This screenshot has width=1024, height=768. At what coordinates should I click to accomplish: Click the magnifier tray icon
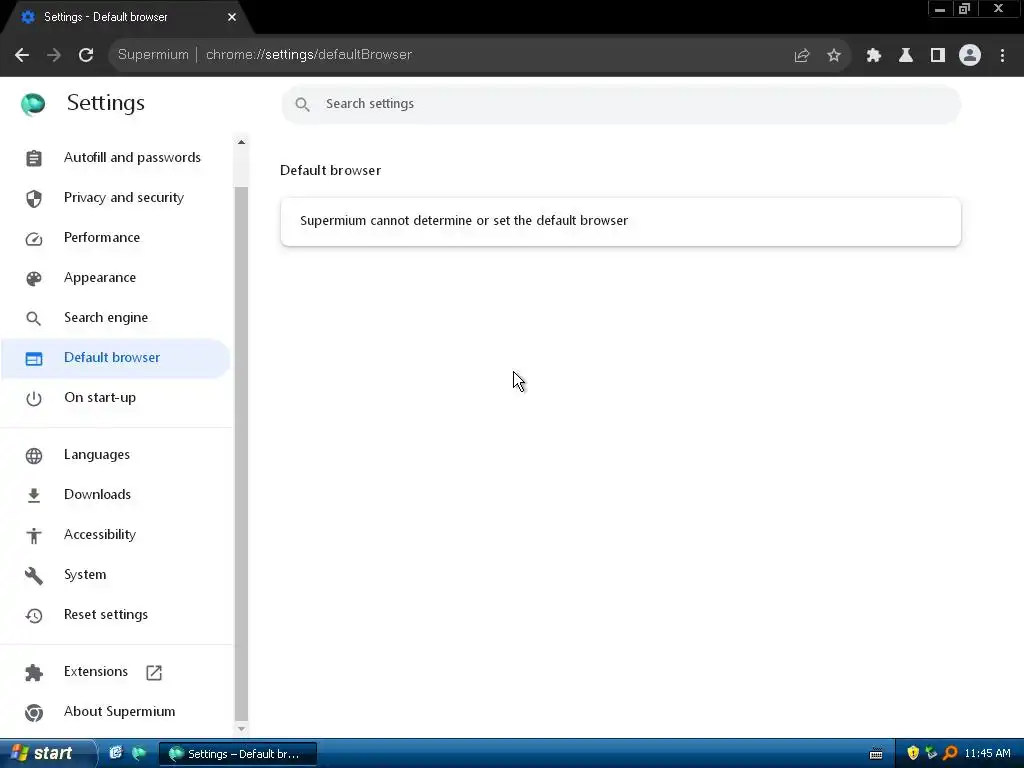[x=950, y=753]
